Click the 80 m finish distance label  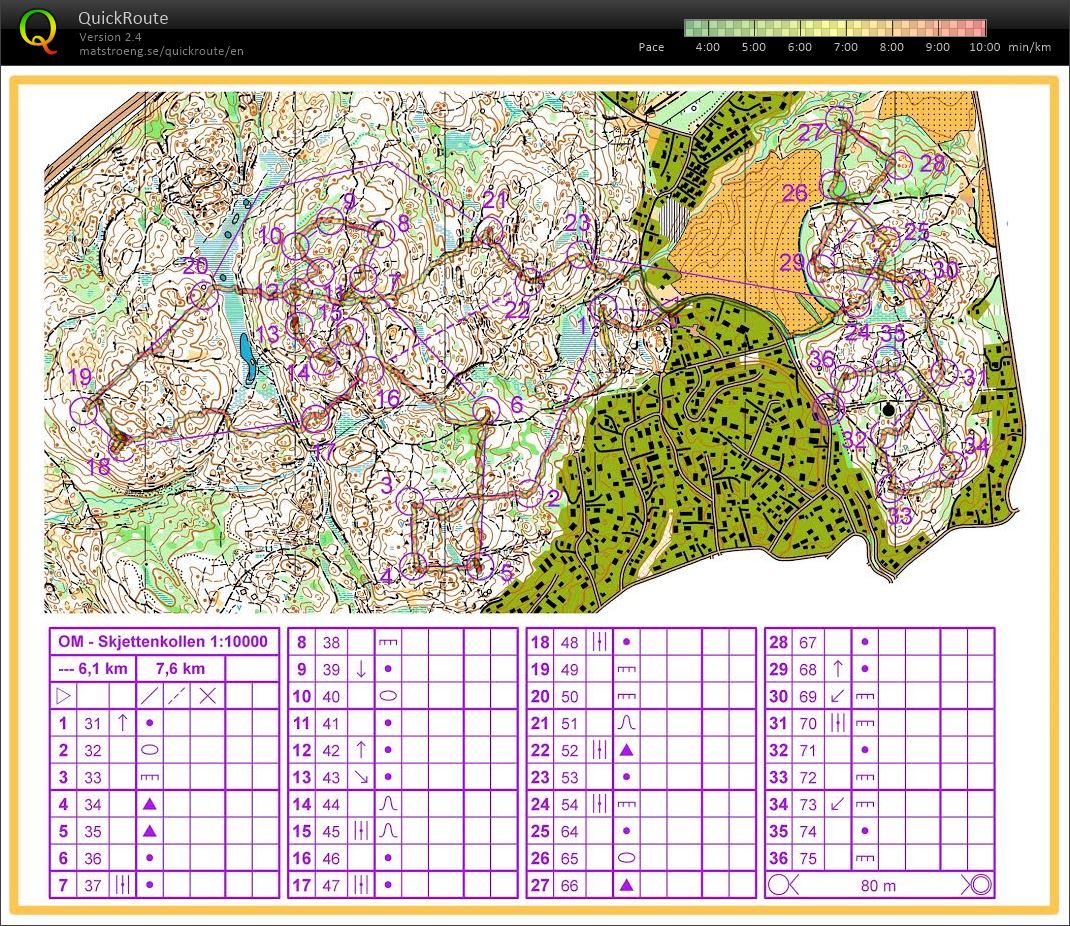pyautogui.click(x=878, y=885)
